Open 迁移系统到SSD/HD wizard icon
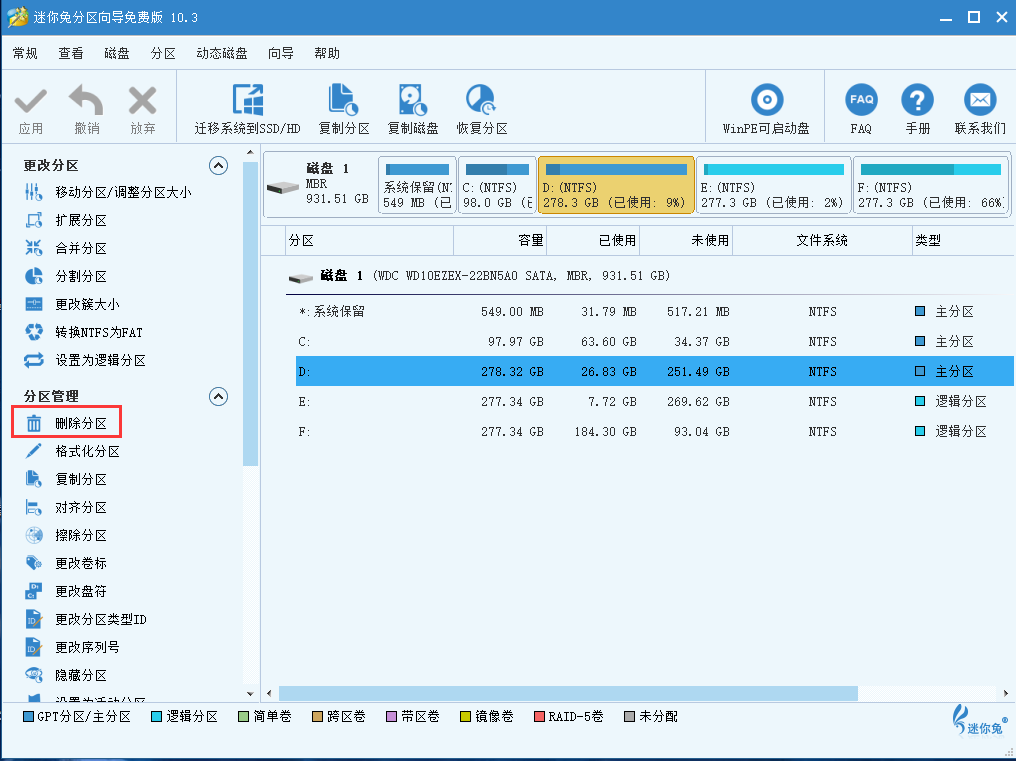This screenshot has height=761, width=1016. pyautogui.click(x=248, y=100)
